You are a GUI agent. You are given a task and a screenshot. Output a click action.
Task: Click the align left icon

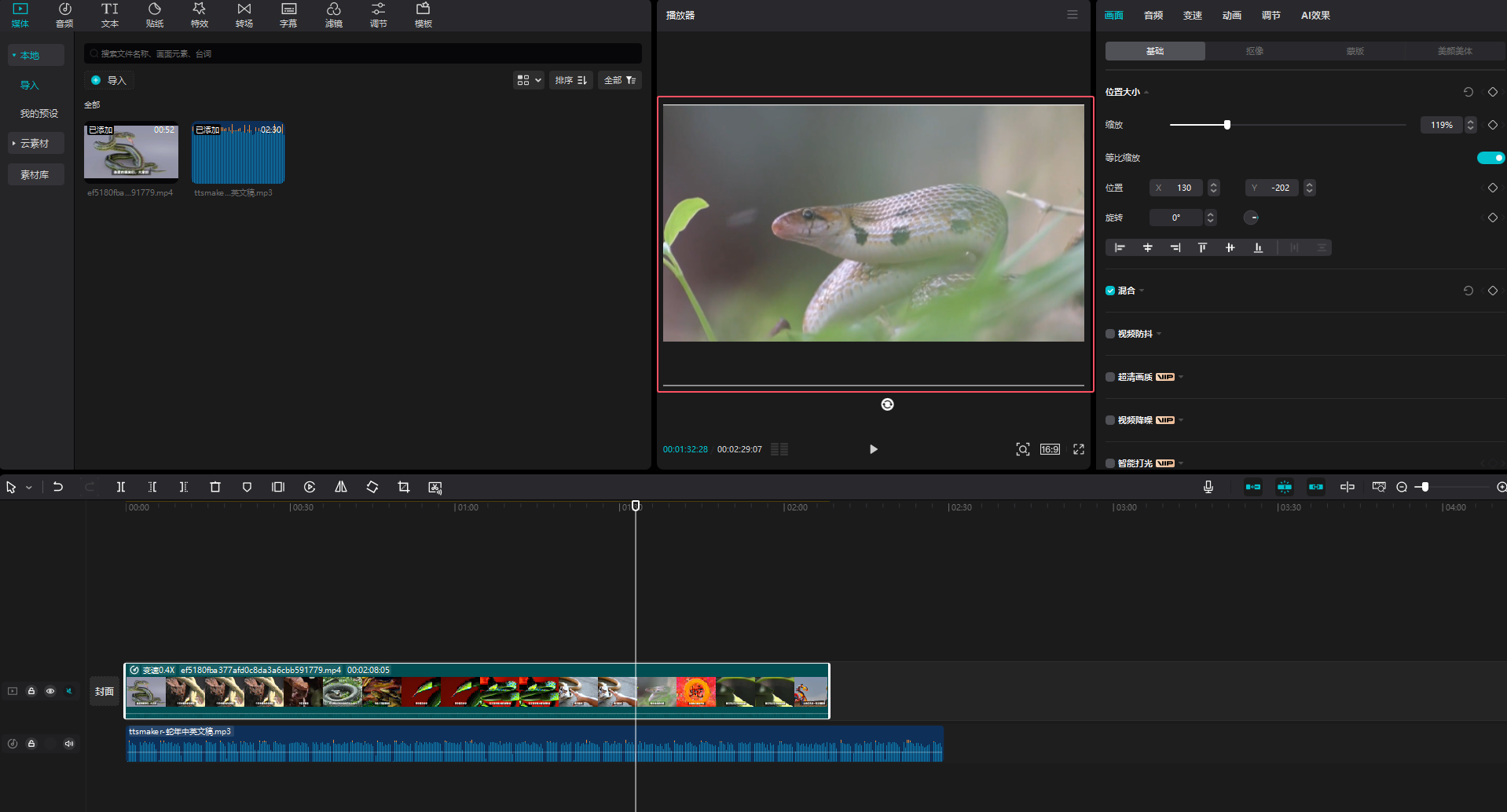tap(1120, 247)
